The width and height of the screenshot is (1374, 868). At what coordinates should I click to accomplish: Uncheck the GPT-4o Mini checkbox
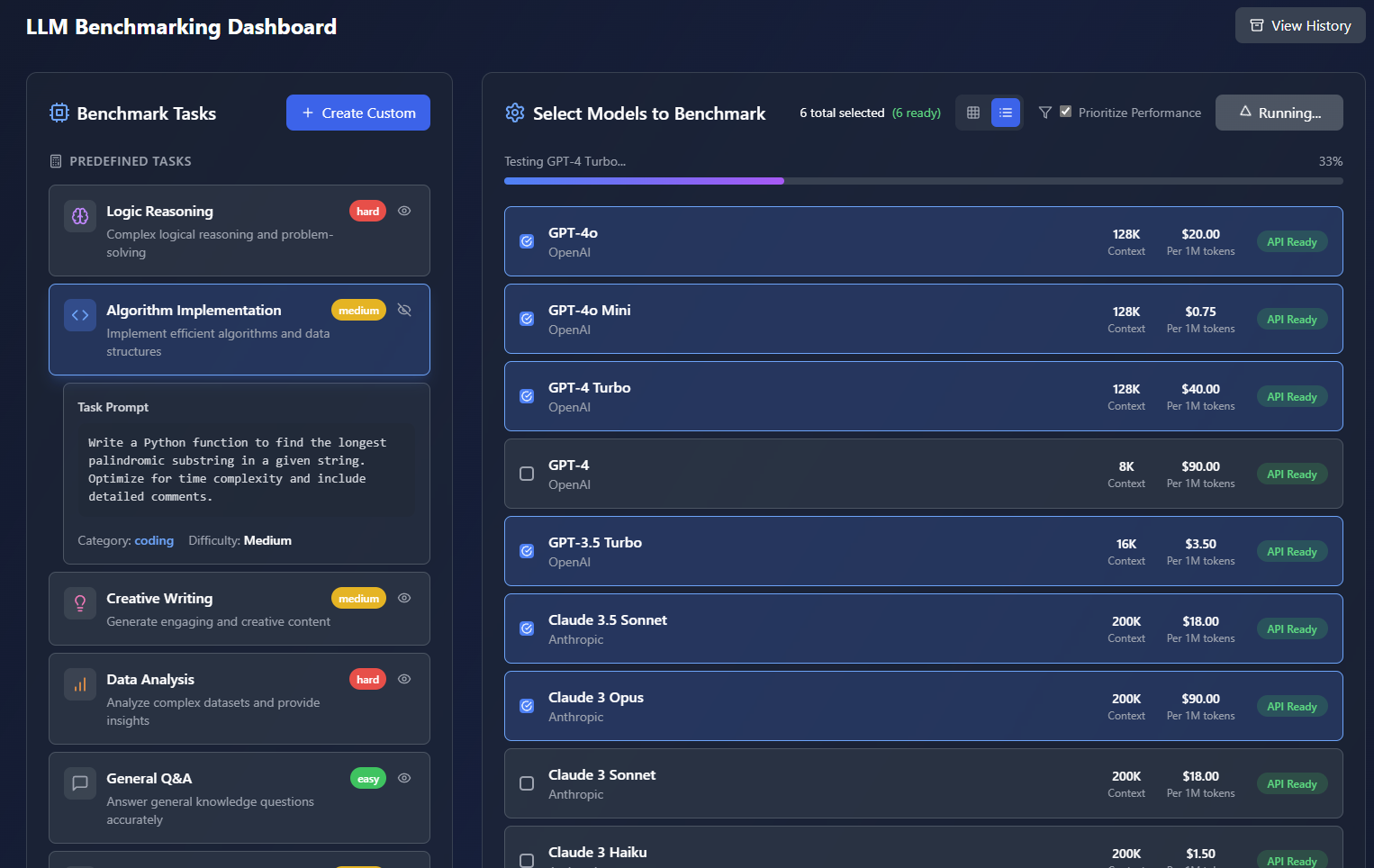527,319
